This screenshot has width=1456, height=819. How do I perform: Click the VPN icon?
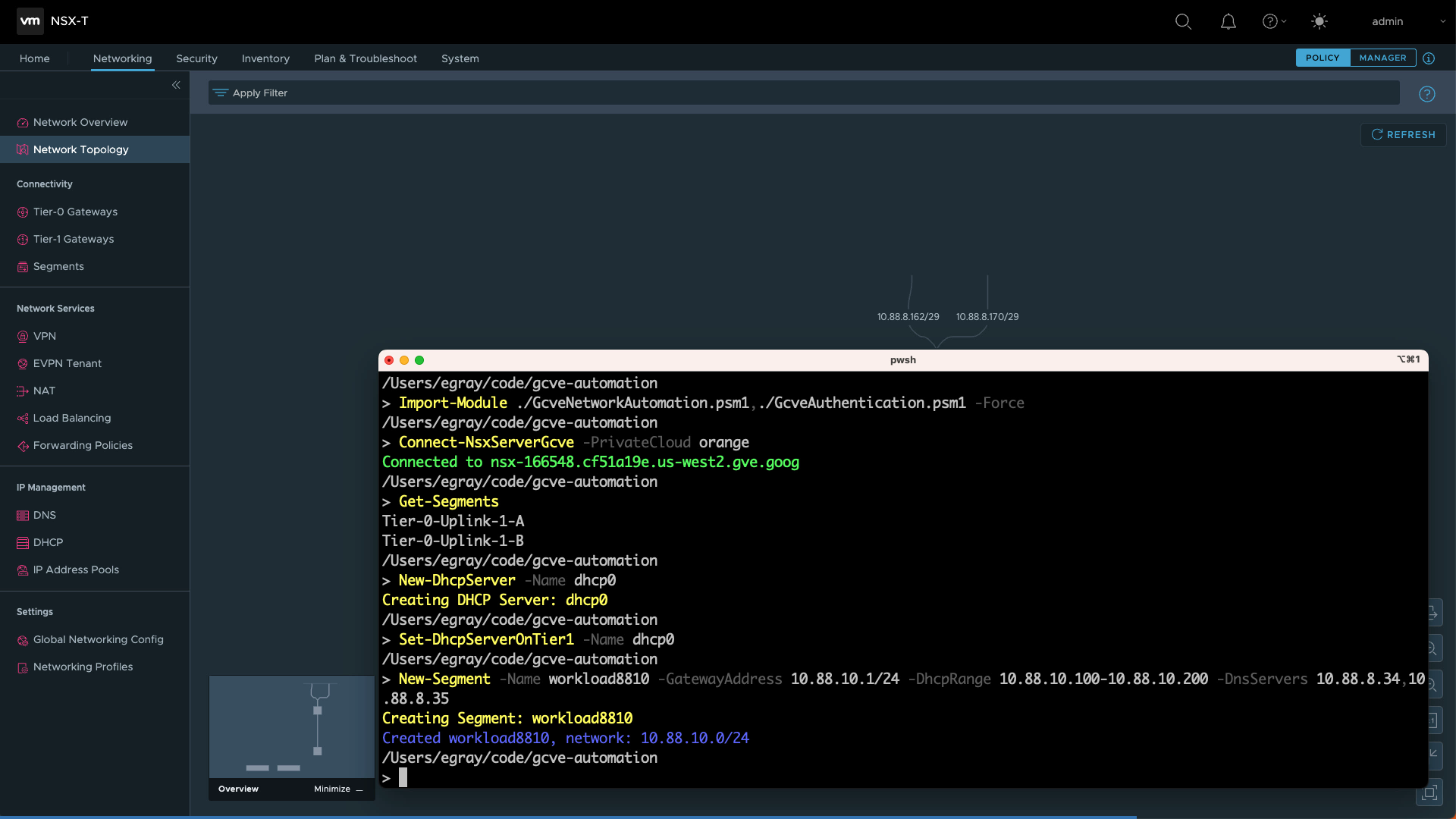pyautogui.click(x=23, y=337)
